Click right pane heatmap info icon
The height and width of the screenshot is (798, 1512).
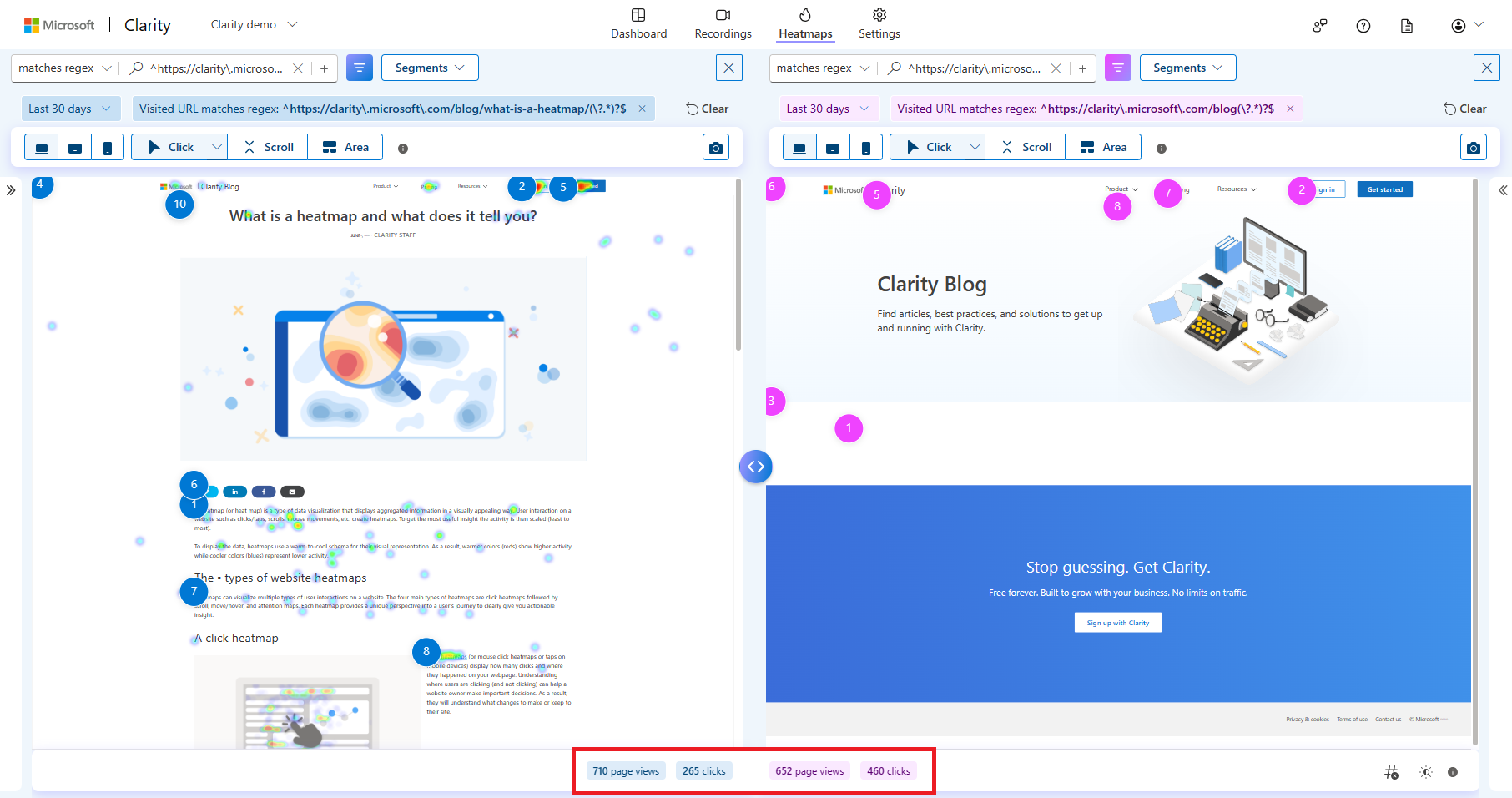point(1162,149)
